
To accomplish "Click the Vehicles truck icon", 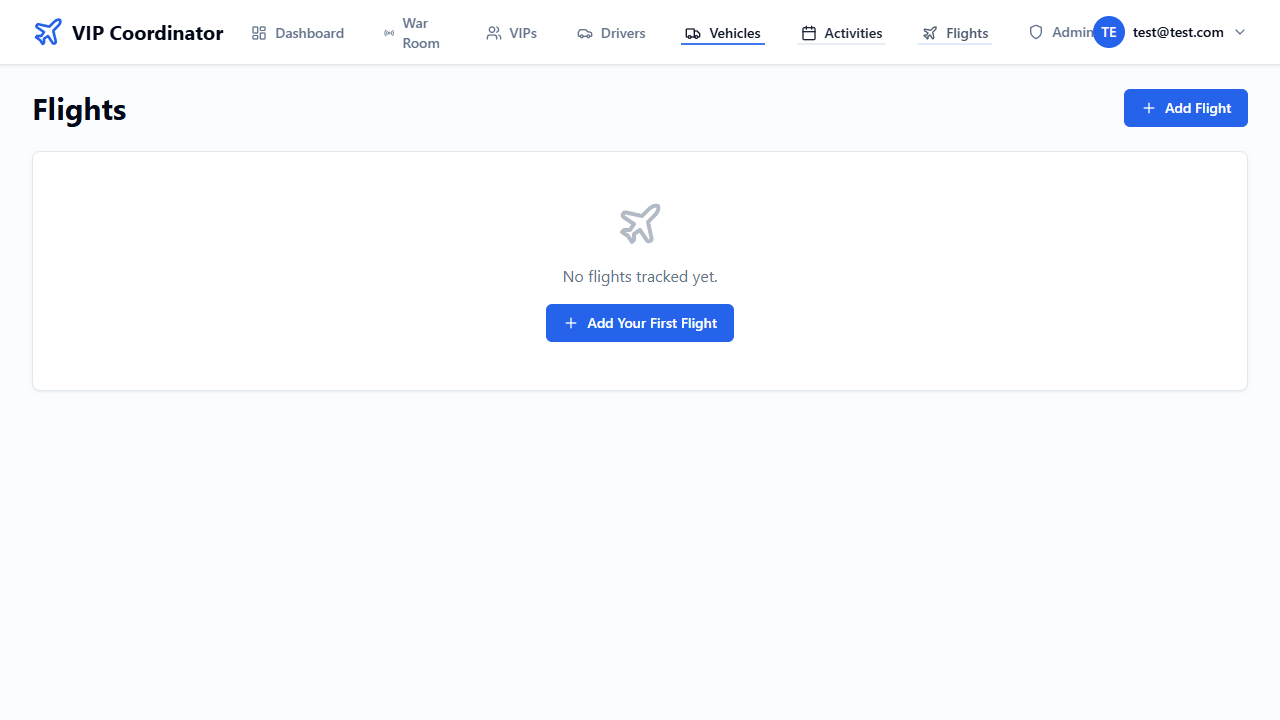I will point(693,33).
